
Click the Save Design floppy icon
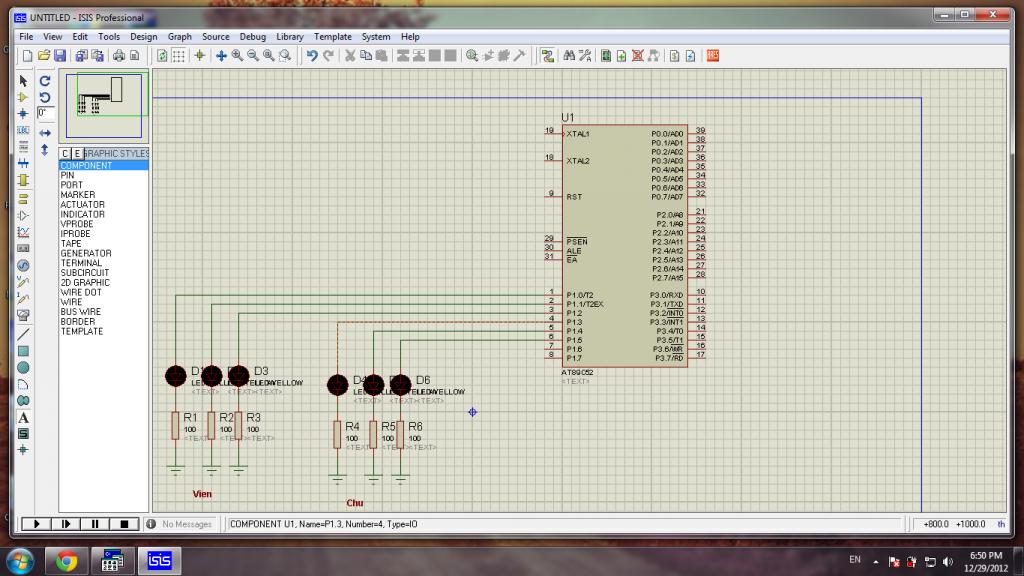[x=60, y=56]
